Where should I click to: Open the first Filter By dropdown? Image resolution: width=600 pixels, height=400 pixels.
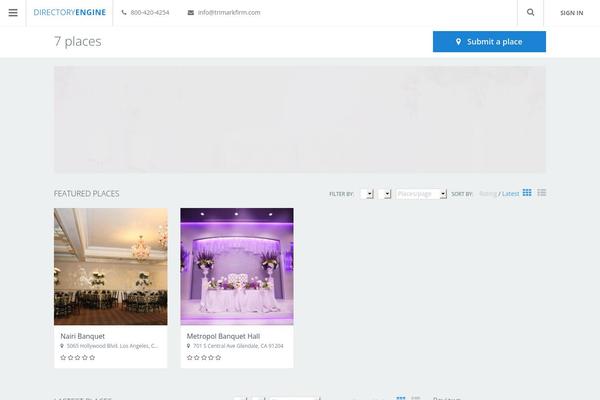click(367, 194)
